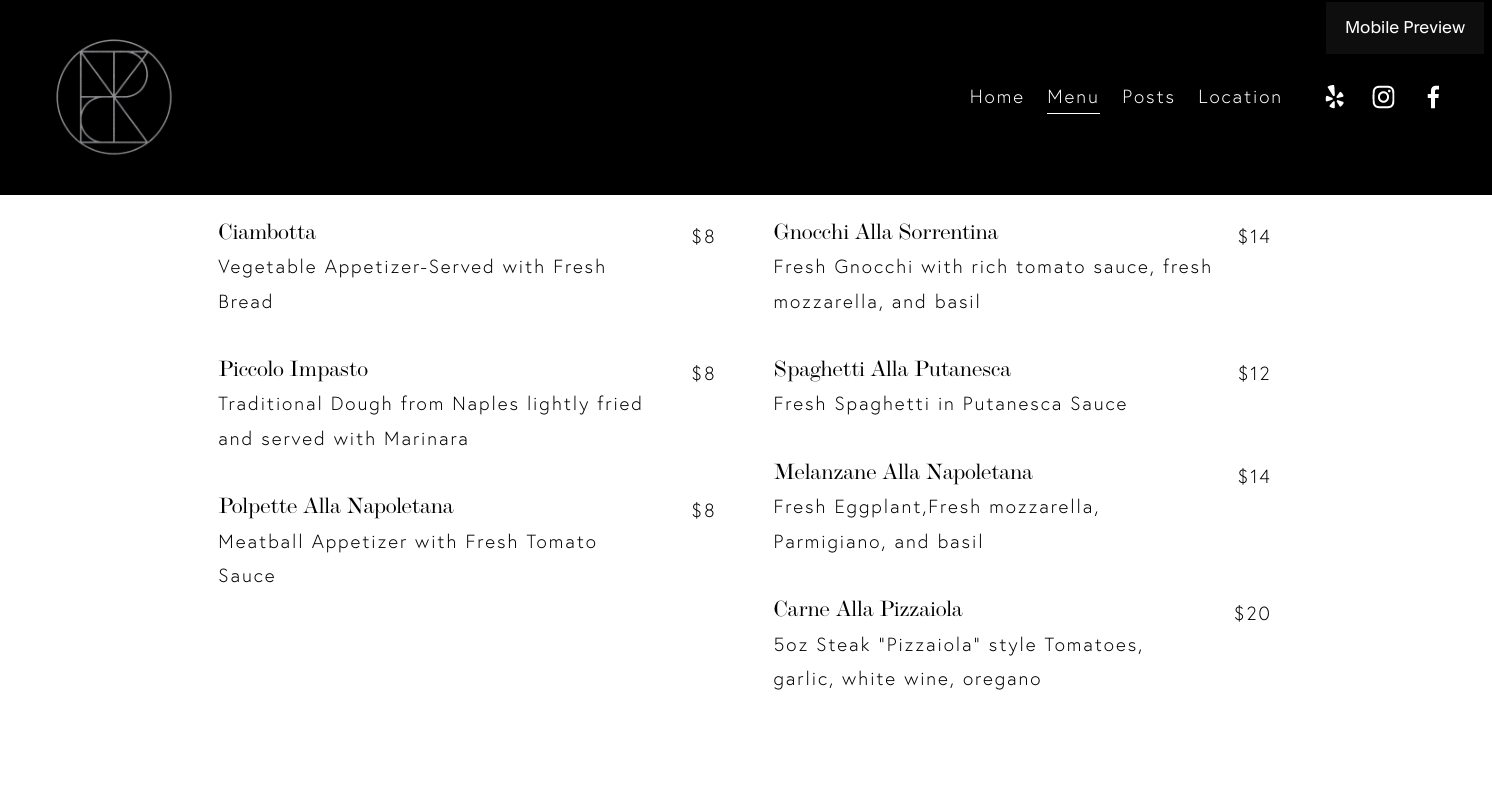Open the Instagram social icon
Screen dimensions: 1492x787
[1383, 97]
